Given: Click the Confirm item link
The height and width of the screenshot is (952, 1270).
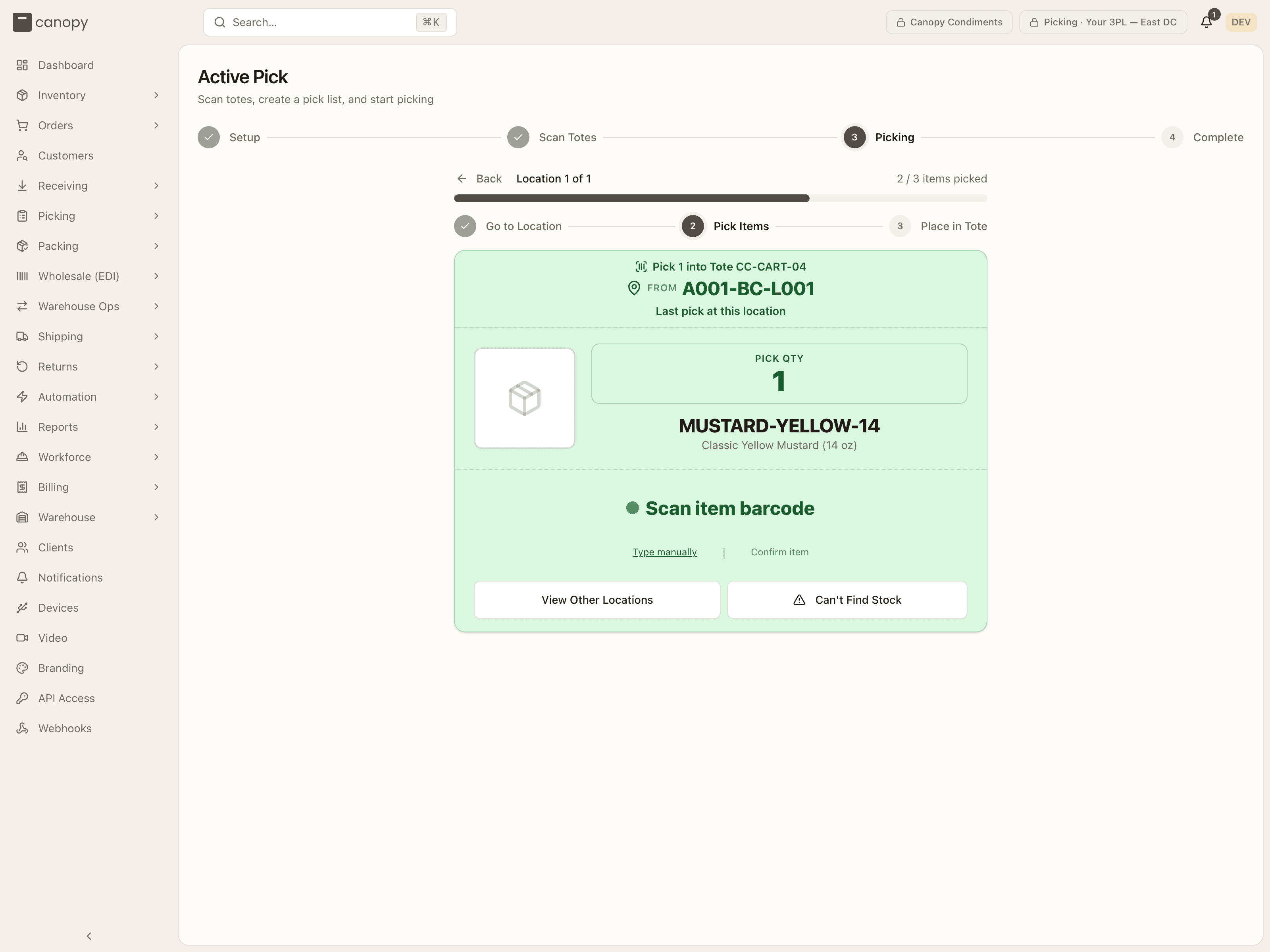Looking at the screenshot, I should pos(779,552).
